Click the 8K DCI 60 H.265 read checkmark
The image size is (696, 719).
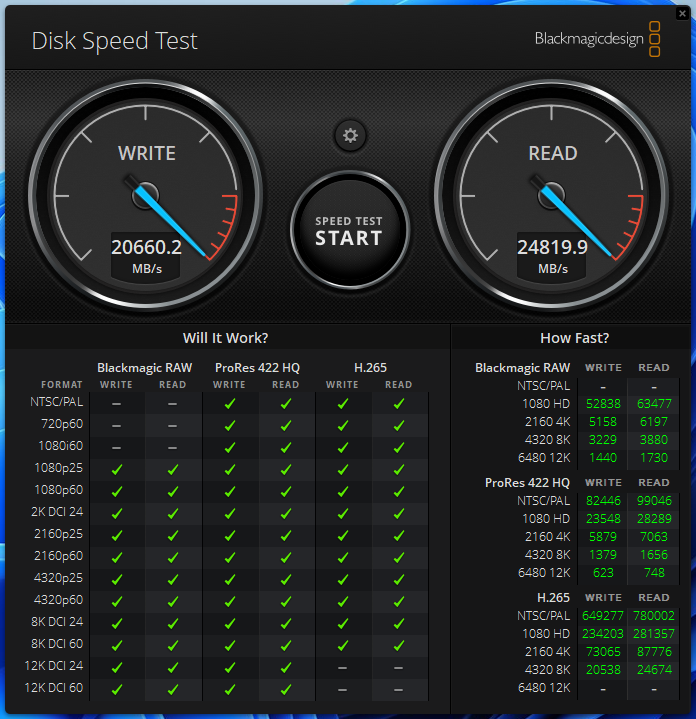point(399,646)
